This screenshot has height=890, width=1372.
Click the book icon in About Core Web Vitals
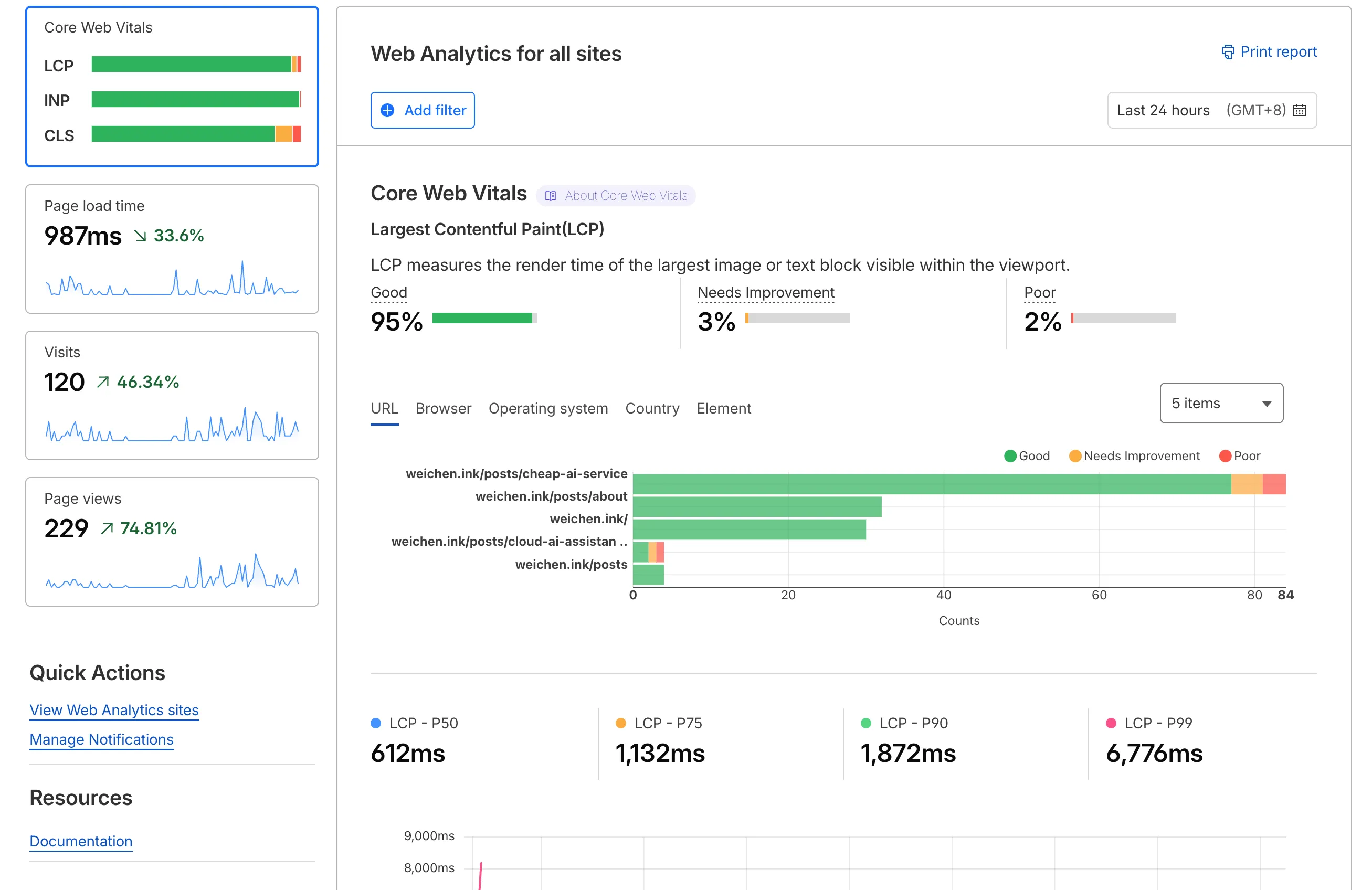pyautogui.click(x=551, y=196)
